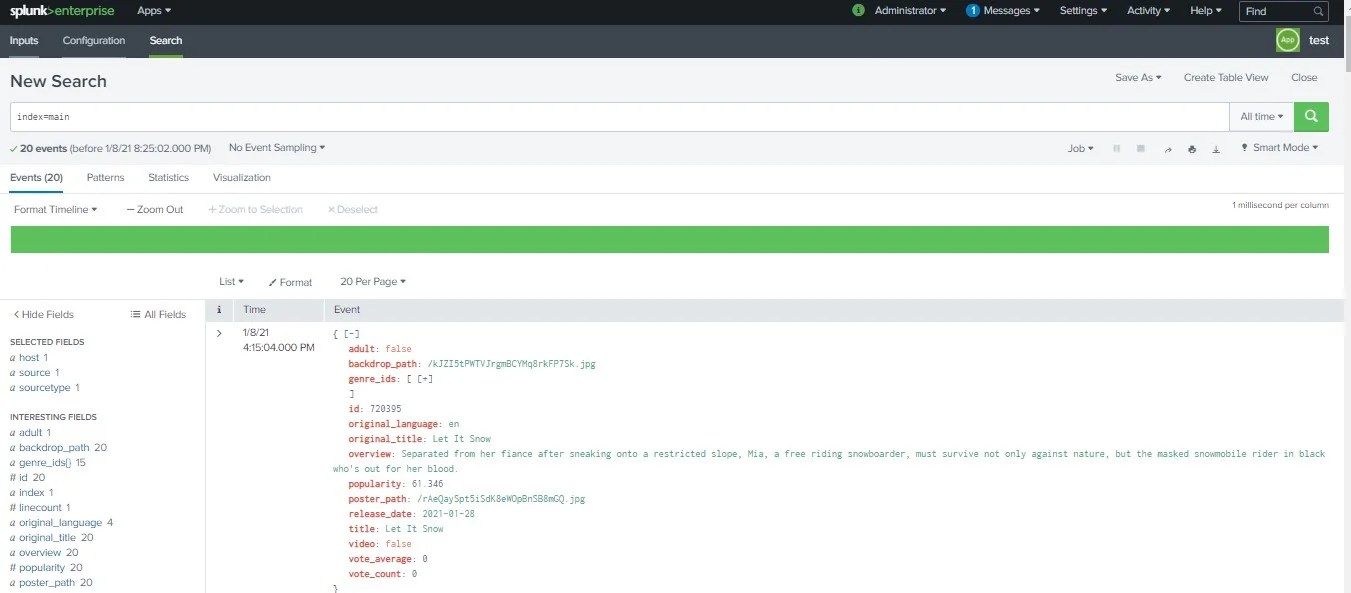This screenshot has width=1351, height=593.
Task: Export the search results
Action: click(x=1217, y=148)
